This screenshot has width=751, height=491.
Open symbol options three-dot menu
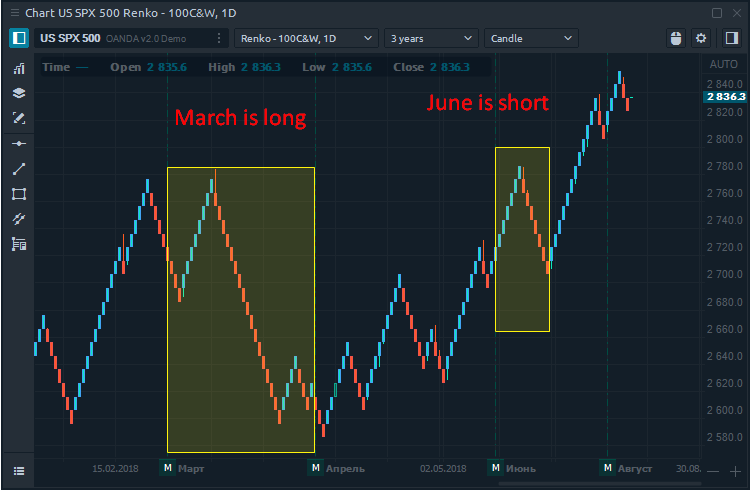click(x=219, y=38)
